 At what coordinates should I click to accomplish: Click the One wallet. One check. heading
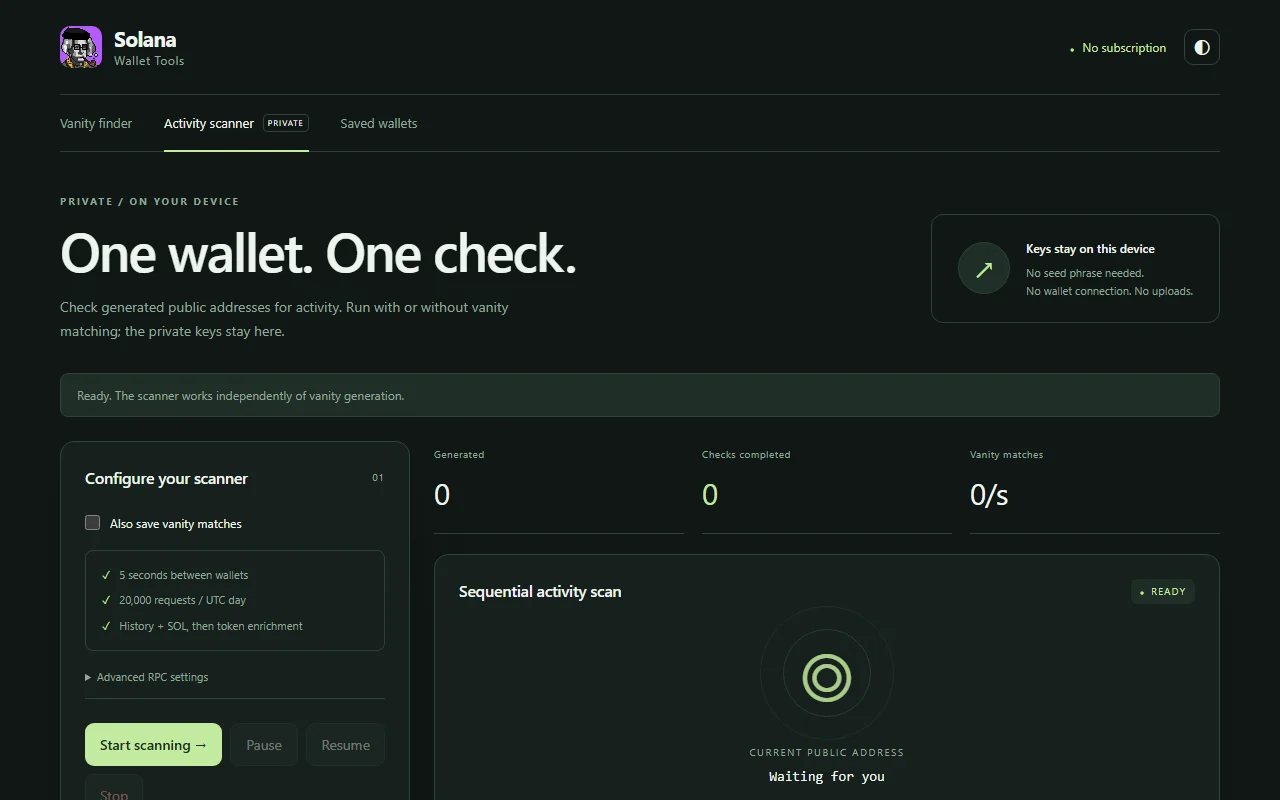pyautogui.click(x=318, y=254)
